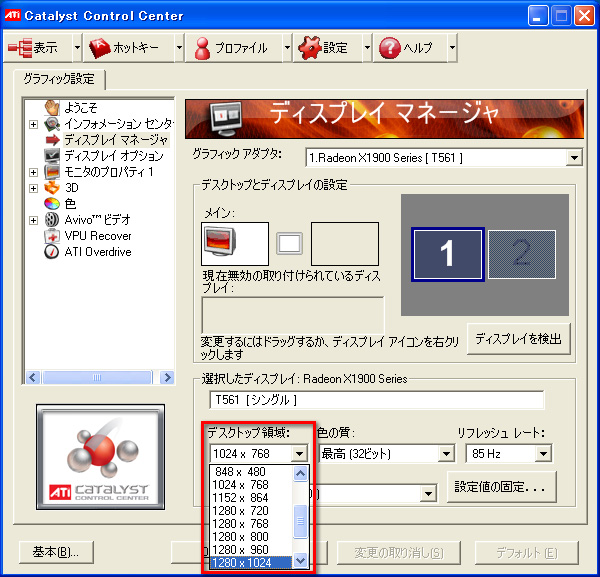Click the T561 [シングル] display field
Screen dimensions: 600x577
(x=377, y=400)
